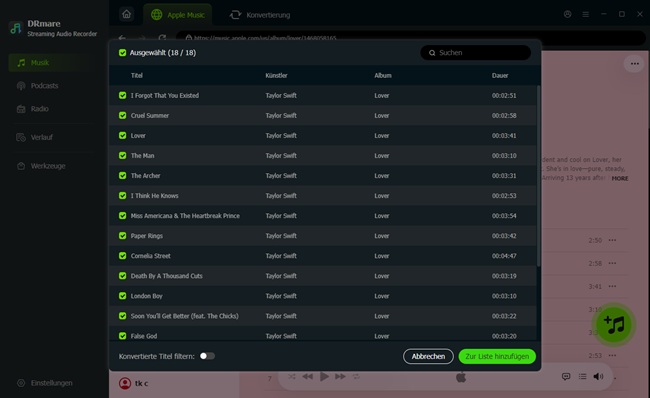Toggle Konvertierte Titel filtern switch
The width and height of the screenshot is (650, 398).
(207, 356)
